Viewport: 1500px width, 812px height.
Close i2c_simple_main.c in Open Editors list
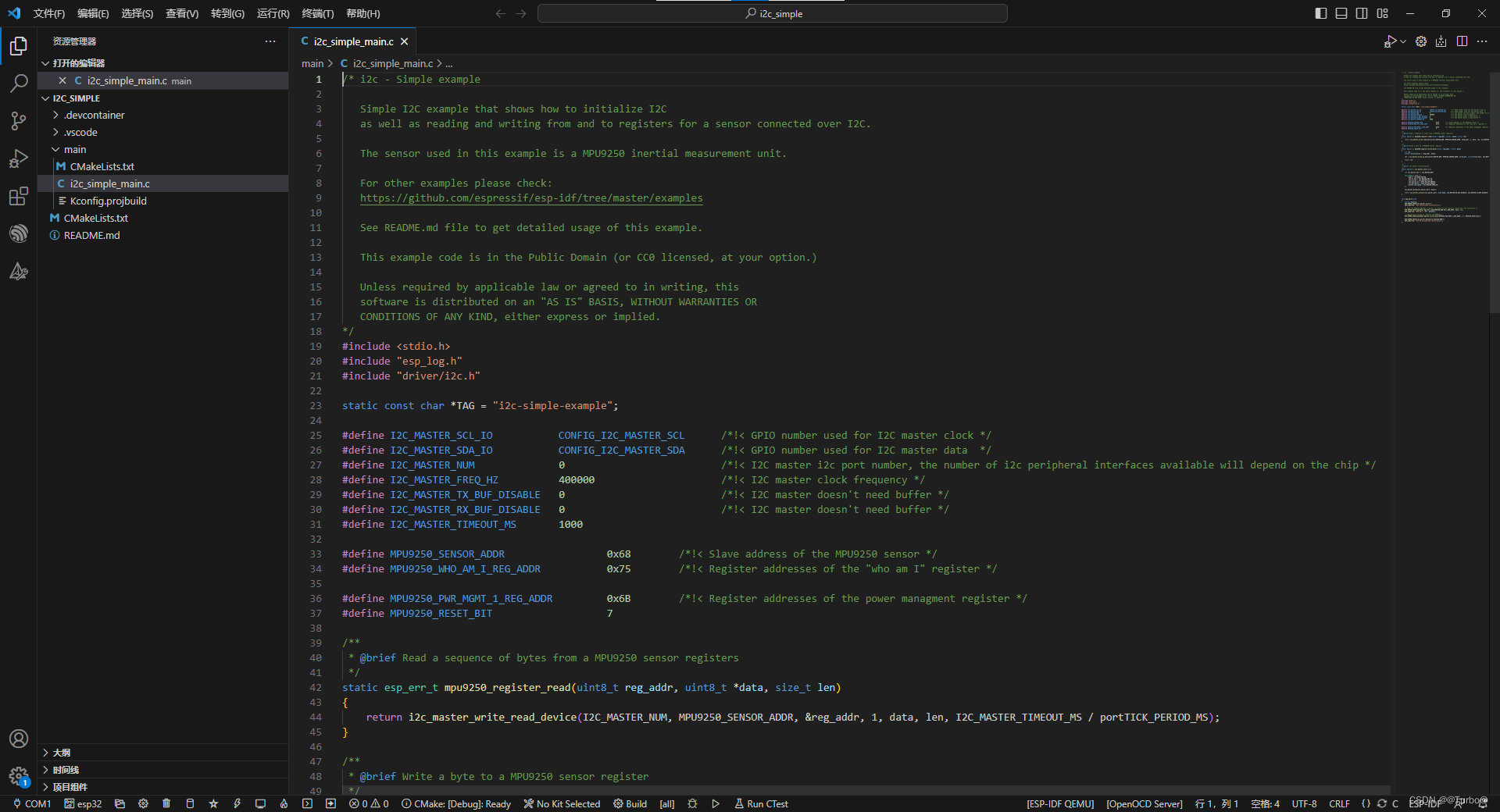(x=62, y=80)
